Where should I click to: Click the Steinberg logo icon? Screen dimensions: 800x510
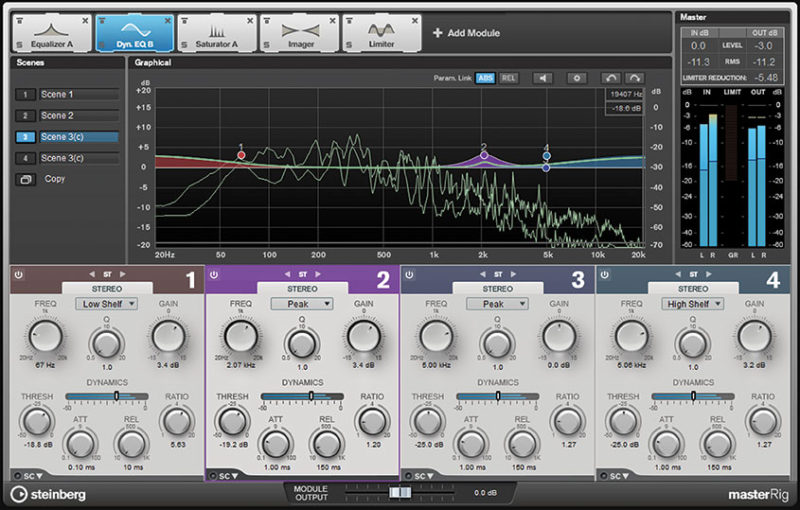[18, 494]
